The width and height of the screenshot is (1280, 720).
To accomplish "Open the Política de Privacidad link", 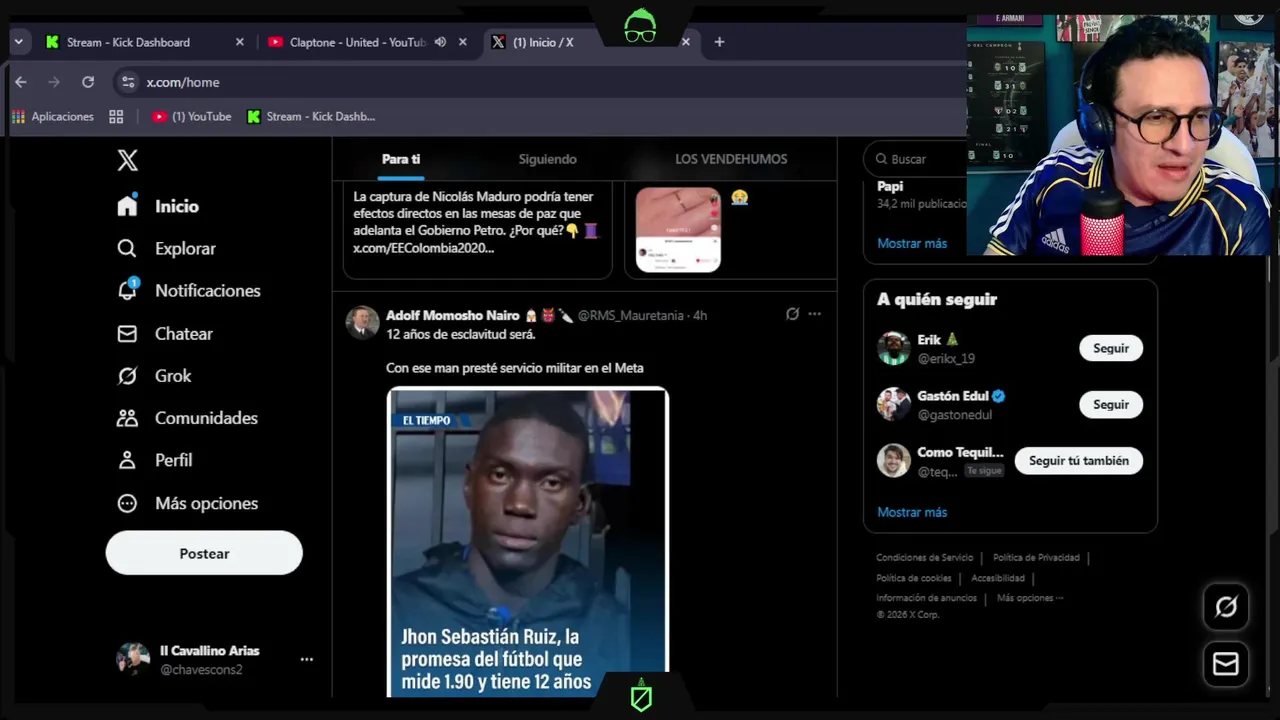I will tap(1036, 558).
